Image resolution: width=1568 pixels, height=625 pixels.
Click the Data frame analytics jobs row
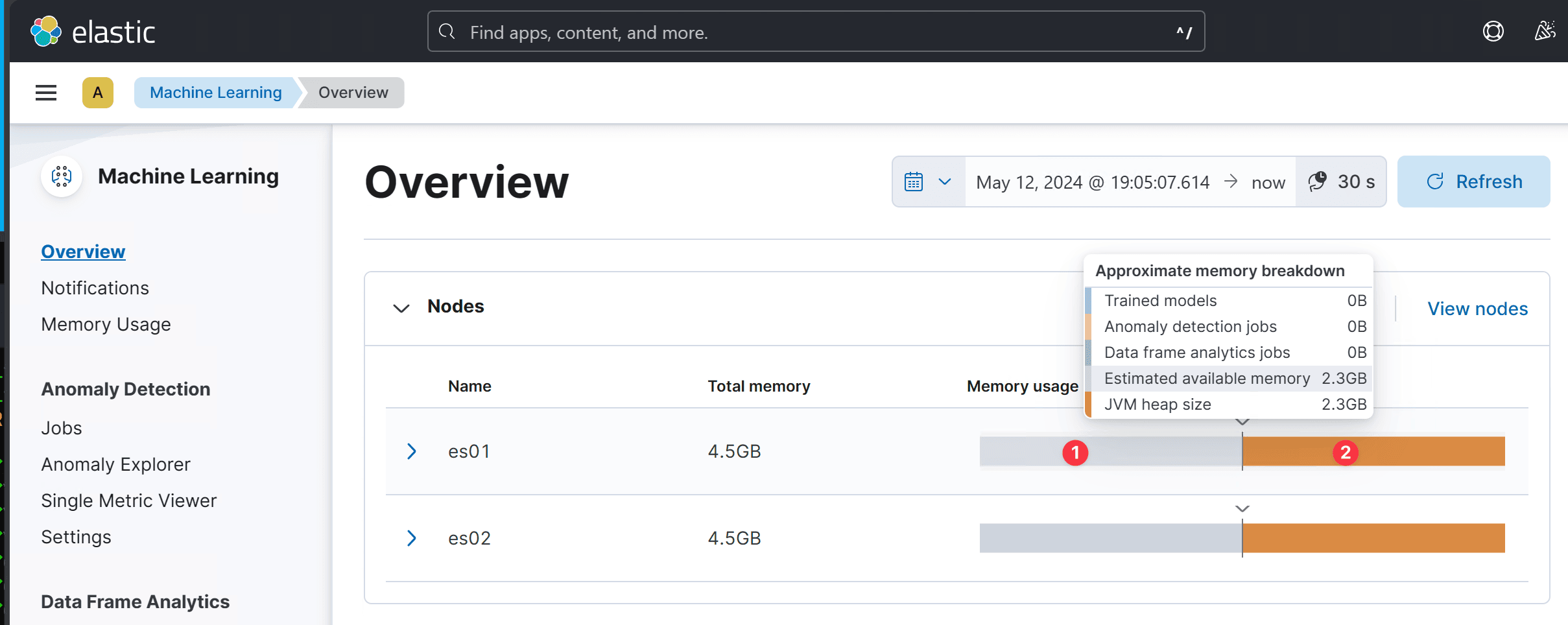1229,353
